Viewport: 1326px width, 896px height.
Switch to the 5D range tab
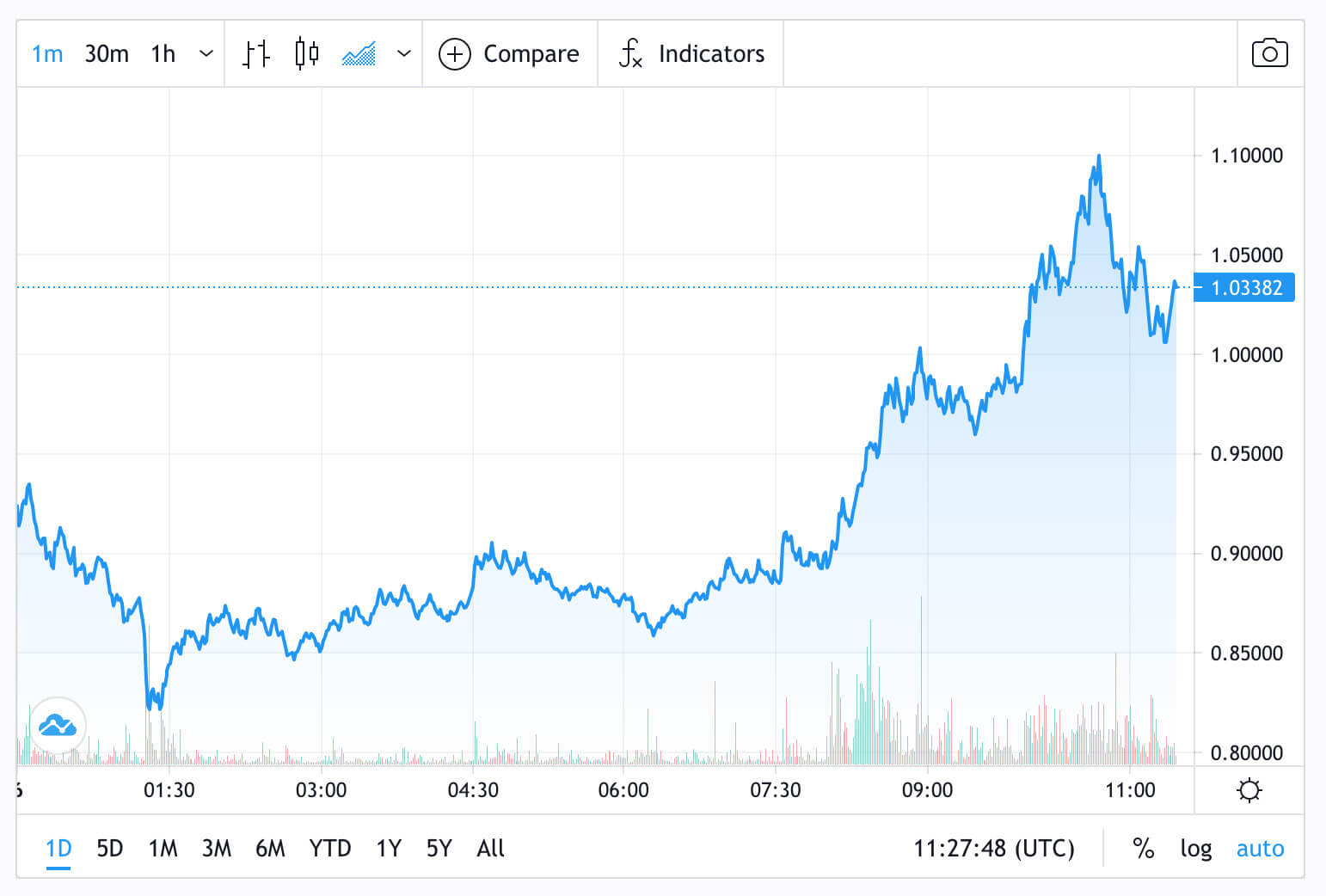coord(109,848)
